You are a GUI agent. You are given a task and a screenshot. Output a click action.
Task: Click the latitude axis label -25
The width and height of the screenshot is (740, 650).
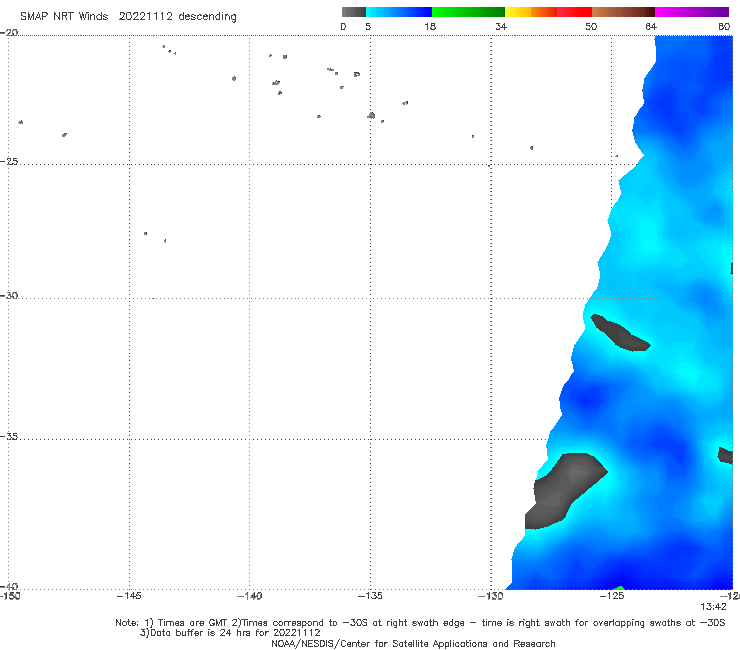coord(9,161)
